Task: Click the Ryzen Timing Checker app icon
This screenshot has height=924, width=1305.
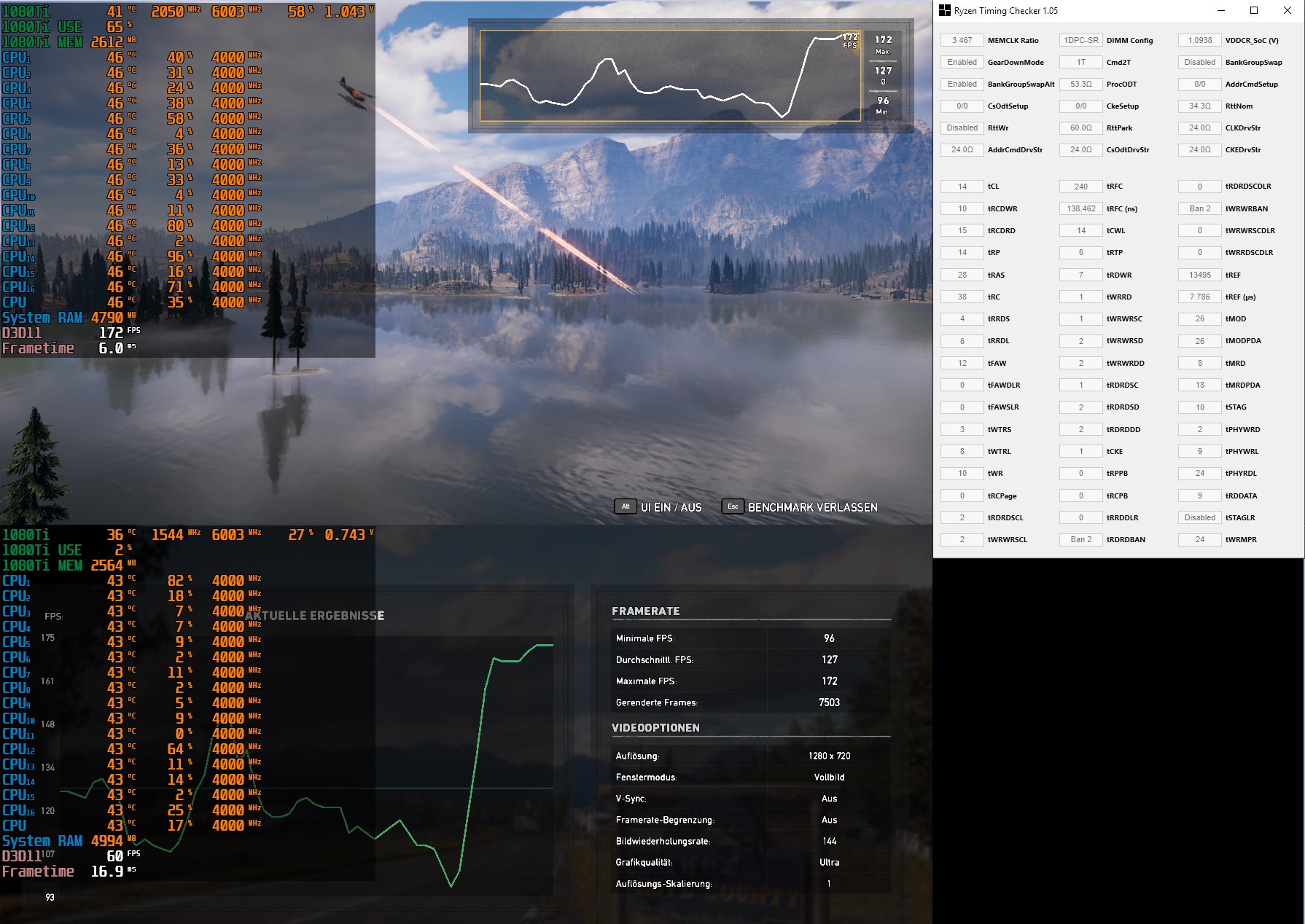Action: click(945, 10)
